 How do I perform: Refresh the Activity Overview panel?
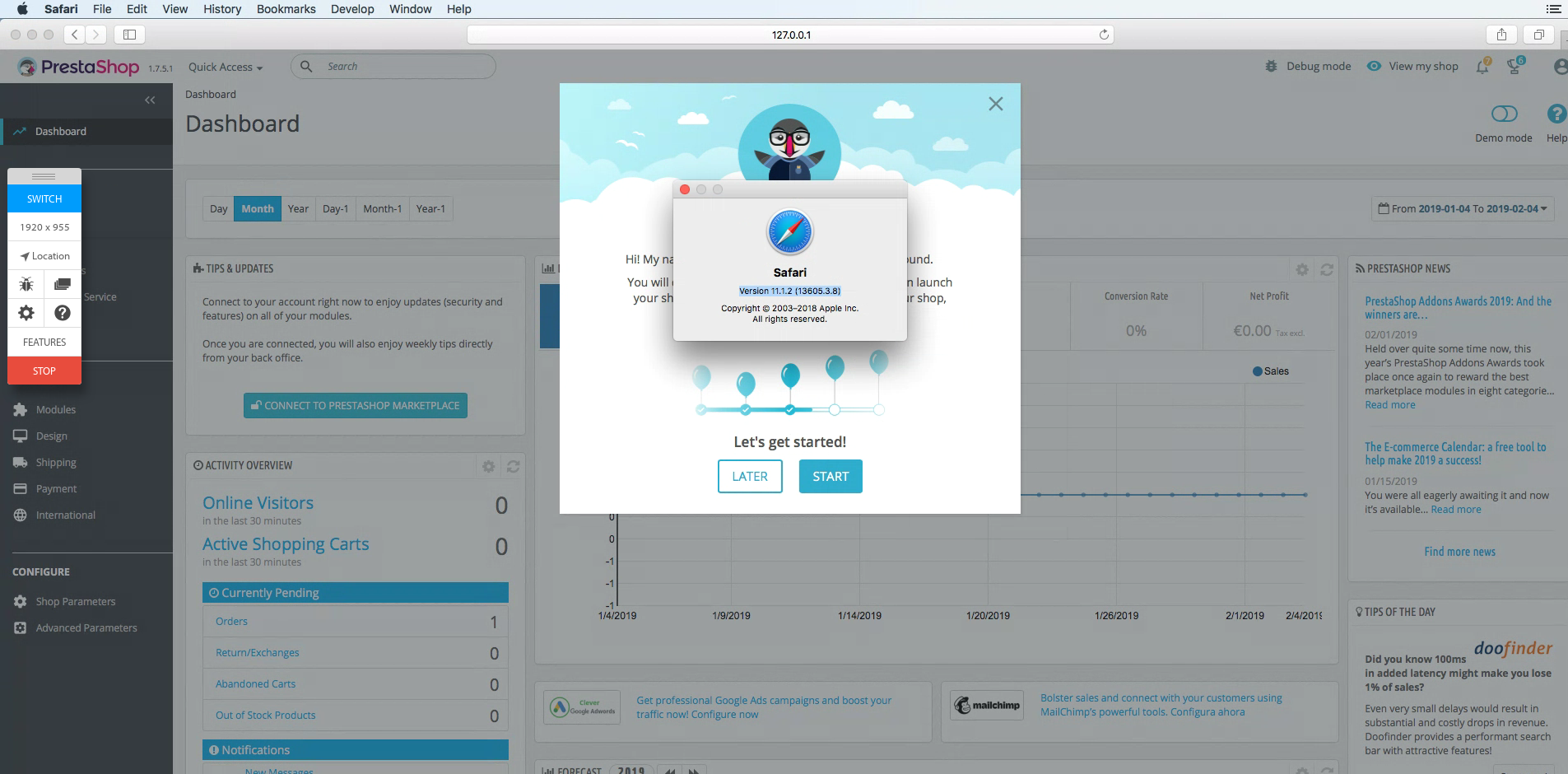click(x=514, y=466)
